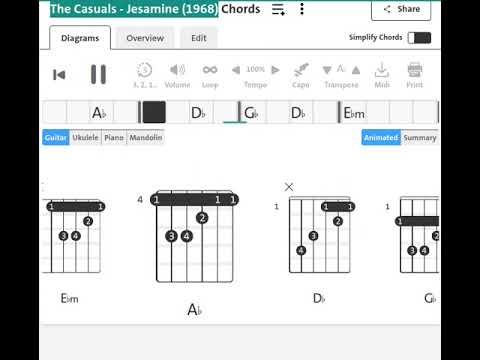Screen dimensions: 480x360
Task: Select the Ukulele instrument
Action: click(x=85, y=137)
